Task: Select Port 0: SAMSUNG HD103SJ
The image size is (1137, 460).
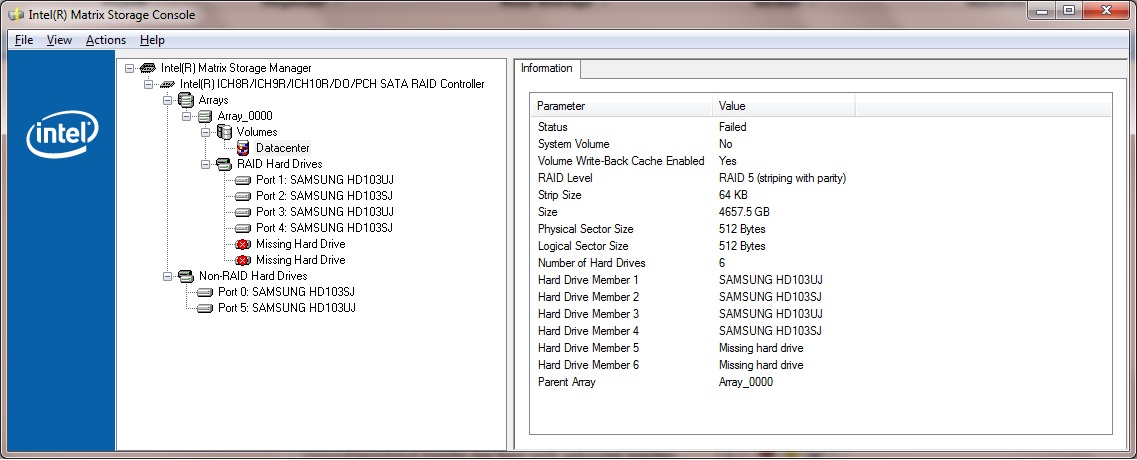Action: click(286, 292)
